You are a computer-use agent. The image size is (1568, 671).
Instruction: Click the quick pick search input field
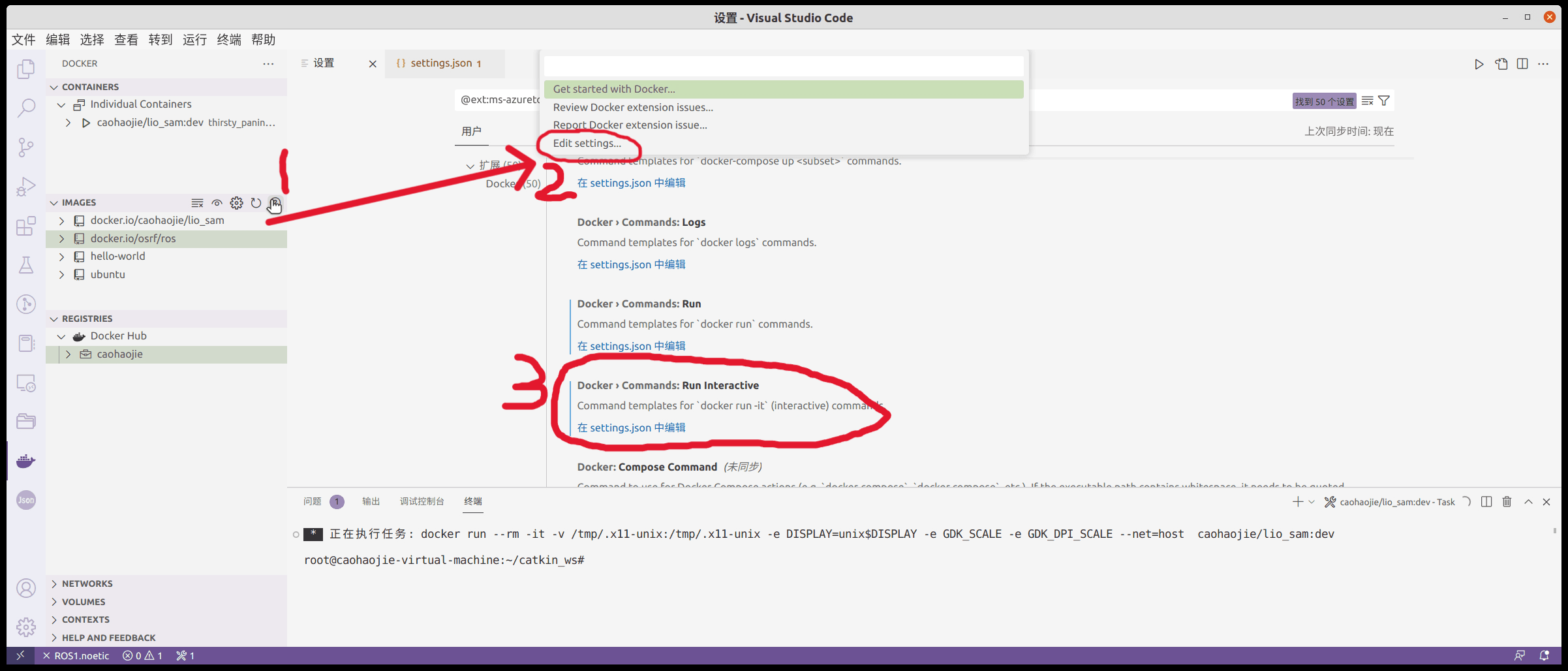click(x=784, y=66)
